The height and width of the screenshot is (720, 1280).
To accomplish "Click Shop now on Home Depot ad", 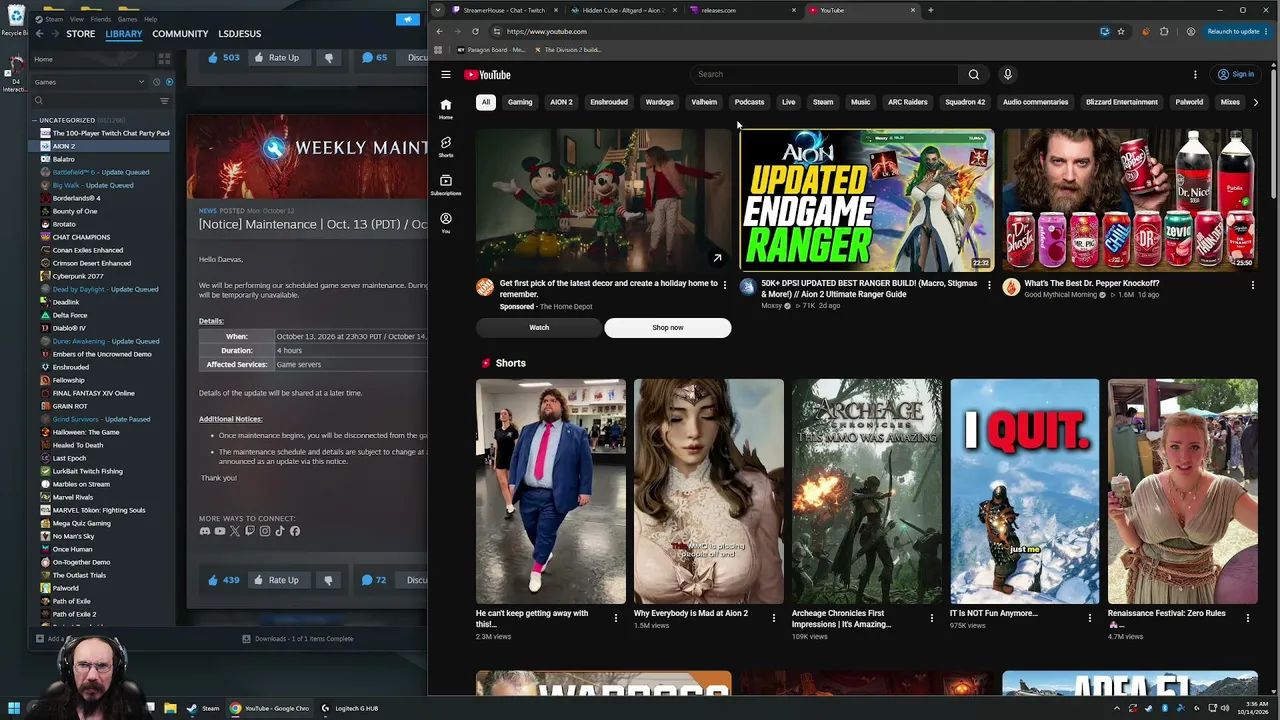I will click(x=668, y=327).
